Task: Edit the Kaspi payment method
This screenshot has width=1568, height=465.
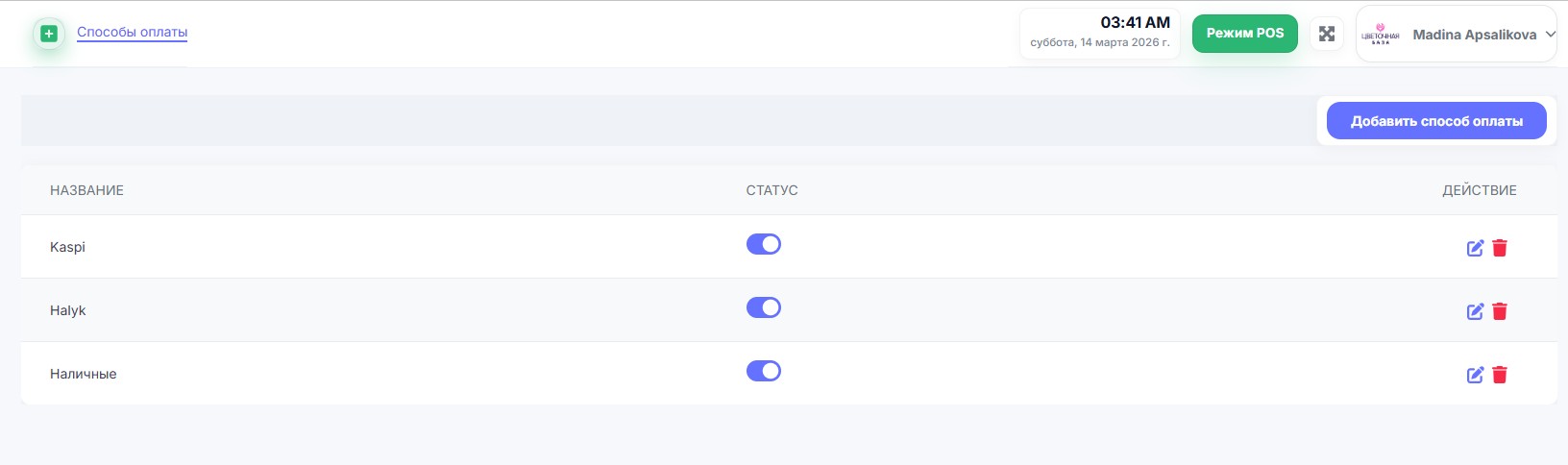Action: pos(1475,248)
